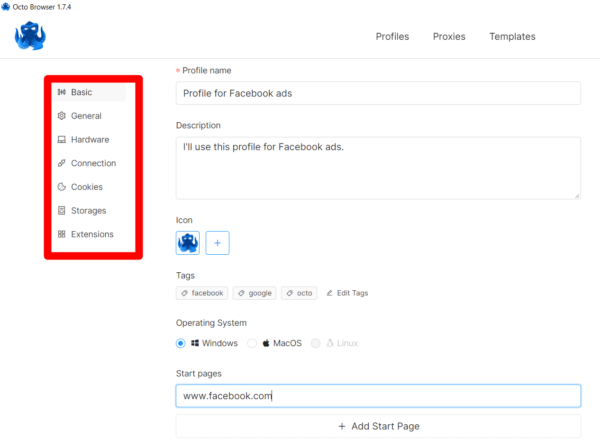Switch to Storages section
Image resolution: width=600 pixels, height=447 pixels.
tap(88, 211)
